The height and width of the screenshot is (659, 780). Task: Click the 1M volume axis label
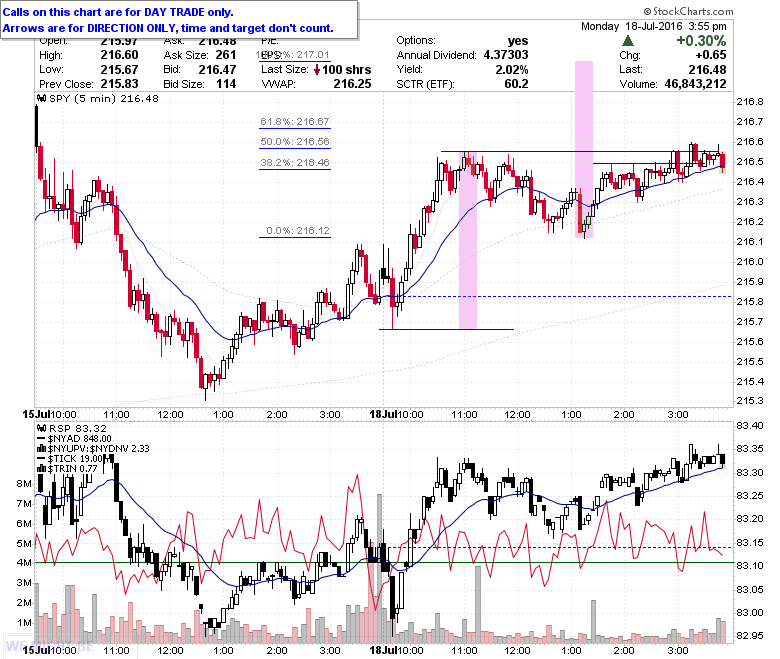pyautogui.click(x=24, y=623)
